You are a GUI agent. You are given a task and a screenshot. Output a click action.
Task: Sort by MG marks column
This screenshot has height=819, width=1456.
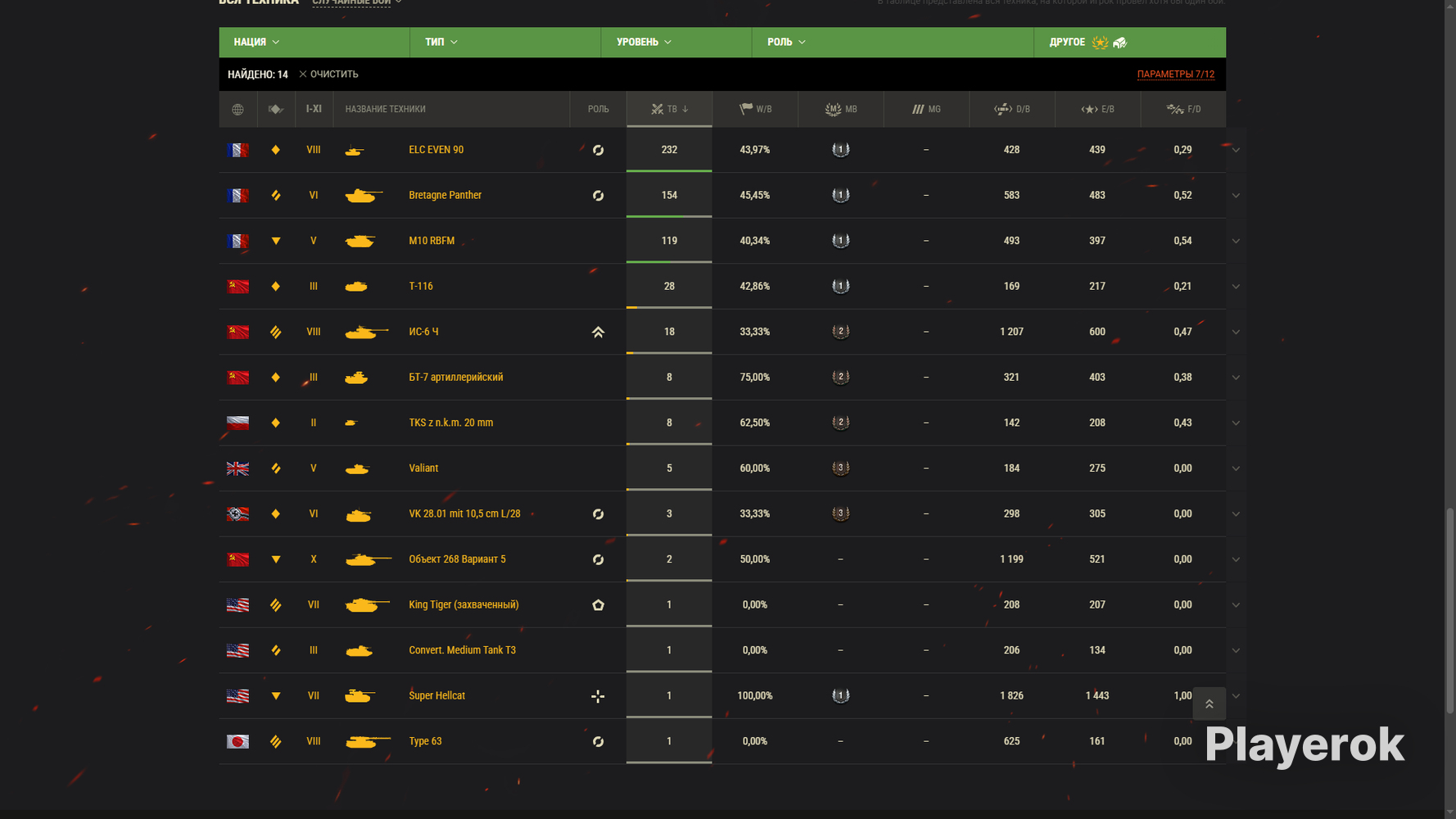point(926,109)
